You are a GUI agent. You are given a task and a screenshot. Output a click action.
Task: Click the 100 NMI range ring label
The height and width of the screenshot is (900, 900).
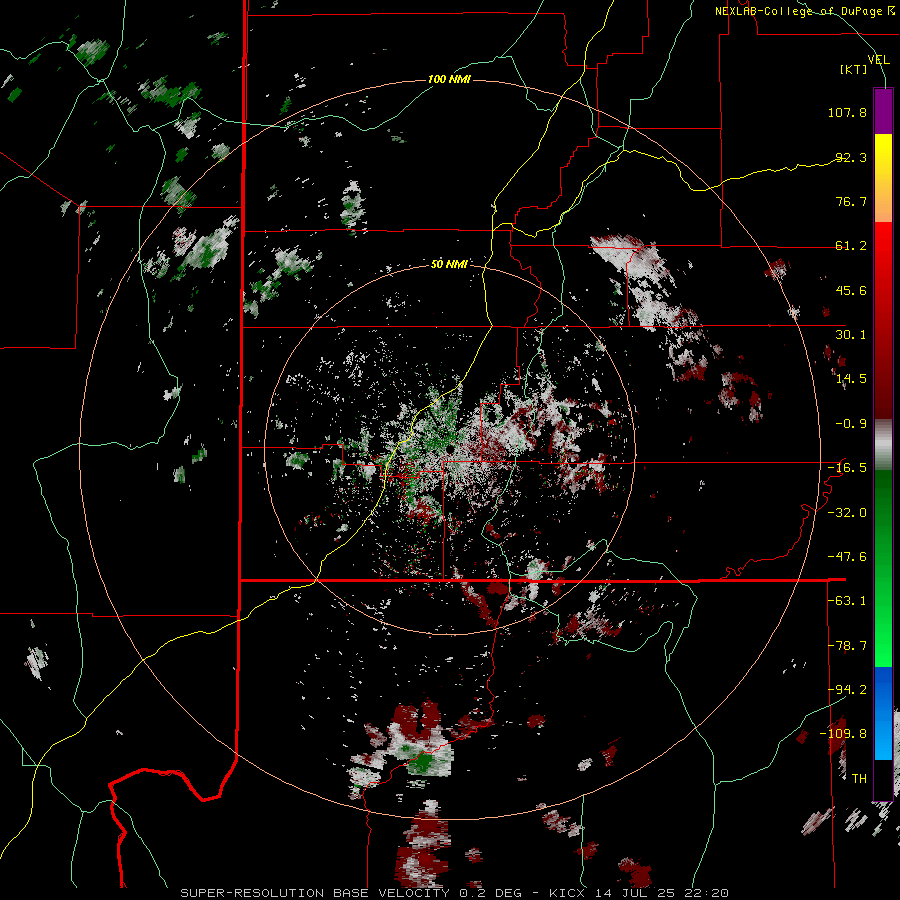pyautogui.click(x=449, y=79)
